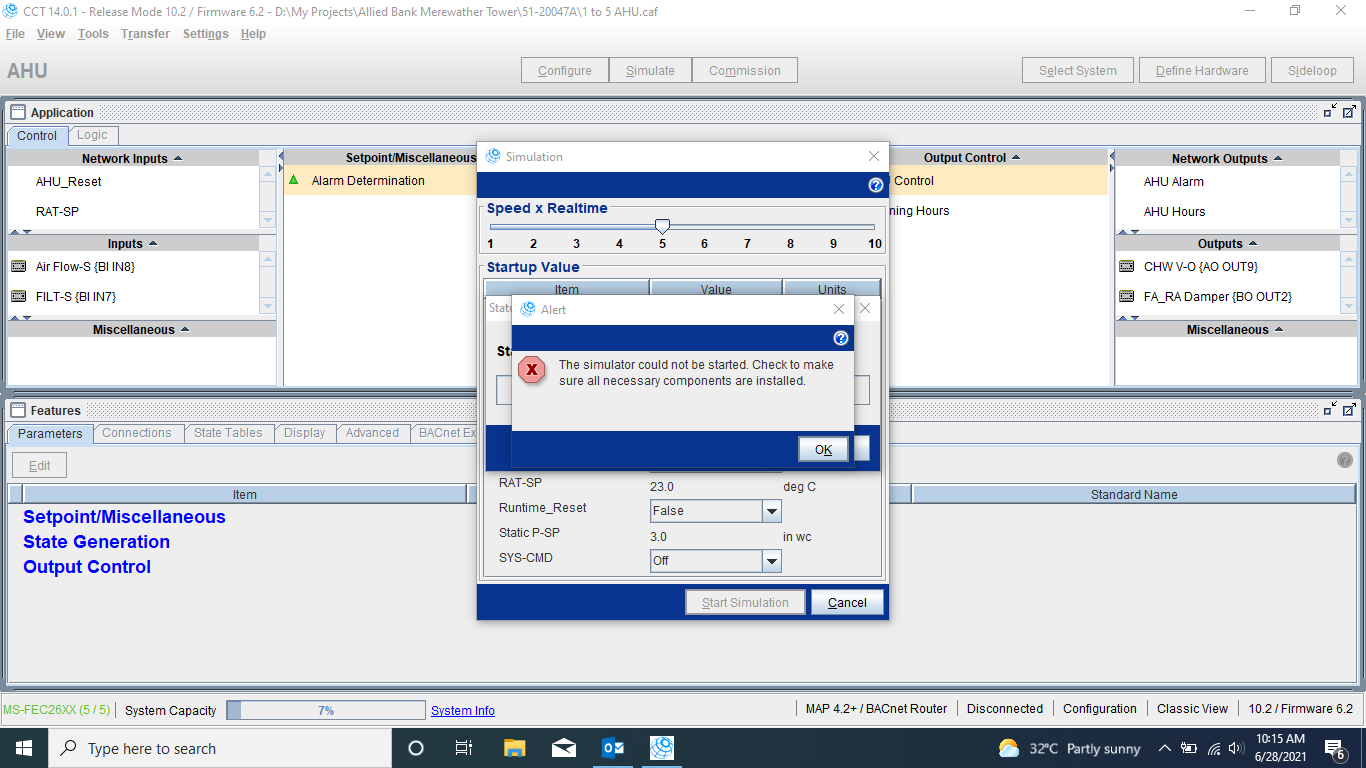
Task: Open the Tools menu
Action: coord(93,34)
